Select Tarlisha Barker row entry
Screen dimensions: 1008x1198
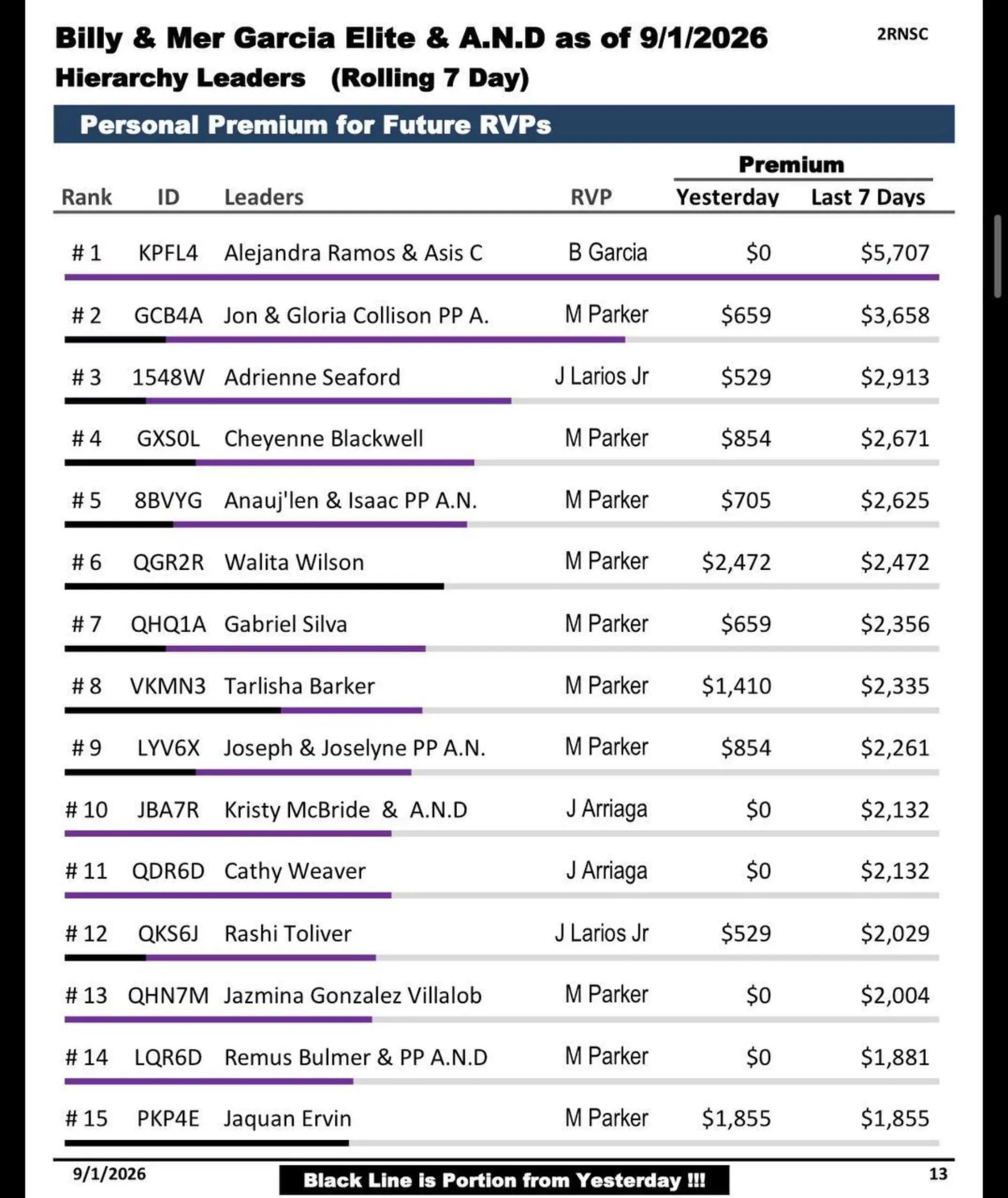click(501, 685)
